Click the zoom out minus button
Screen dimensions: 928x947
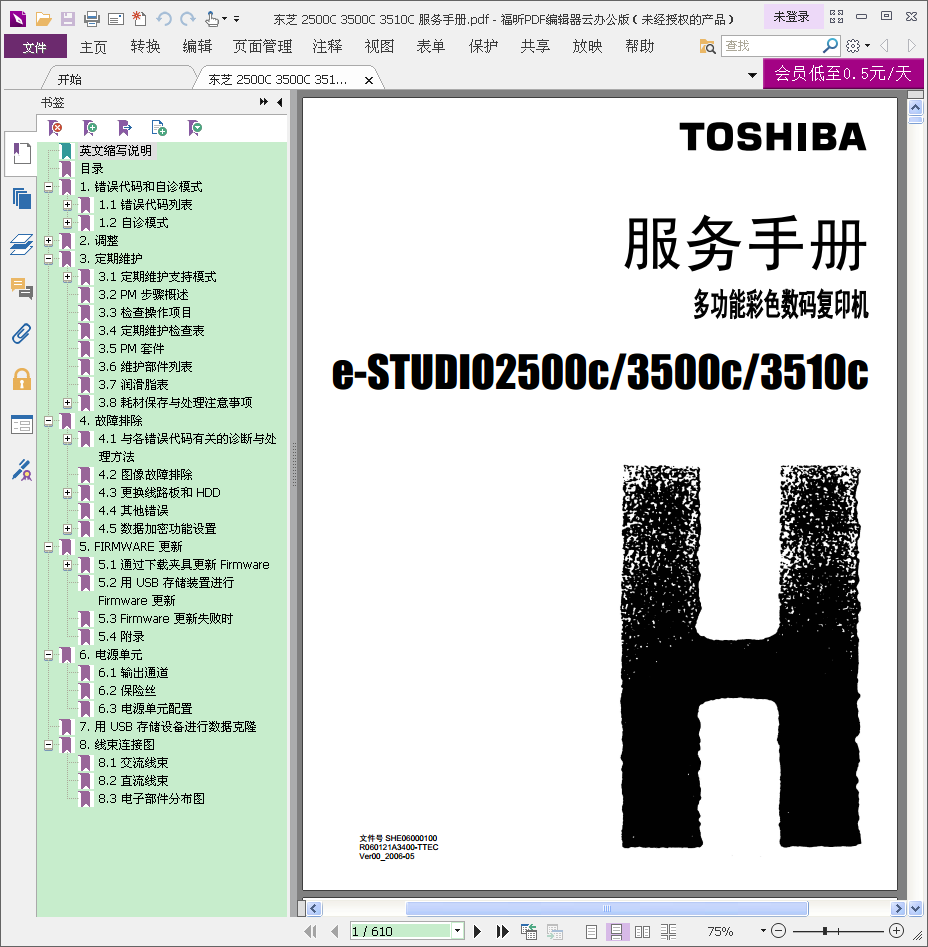779,931
